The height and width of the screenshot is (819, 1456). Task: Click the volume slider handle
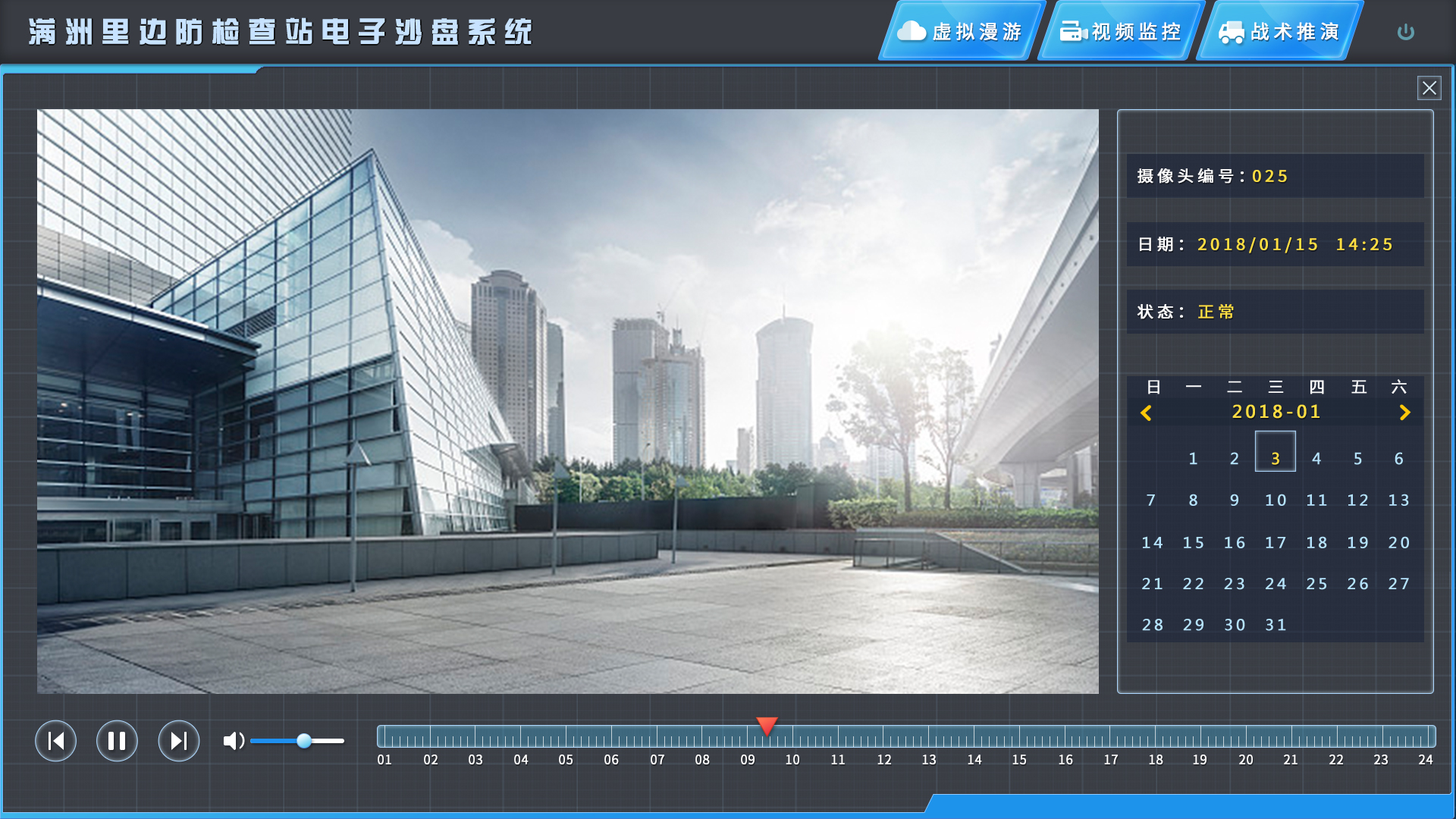(304, 741)
